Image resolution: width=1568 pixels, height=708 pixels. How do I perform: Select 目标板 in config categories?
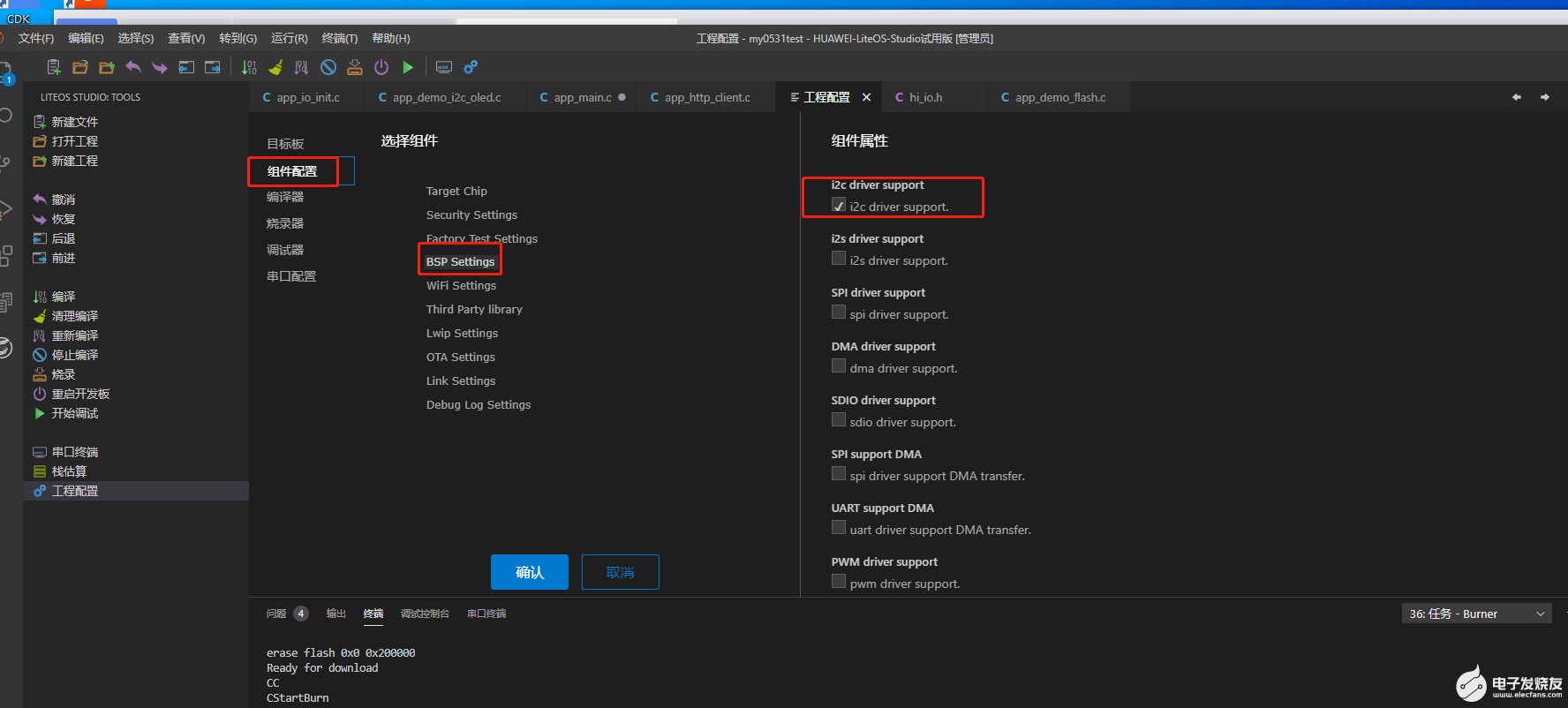(285, 144)
